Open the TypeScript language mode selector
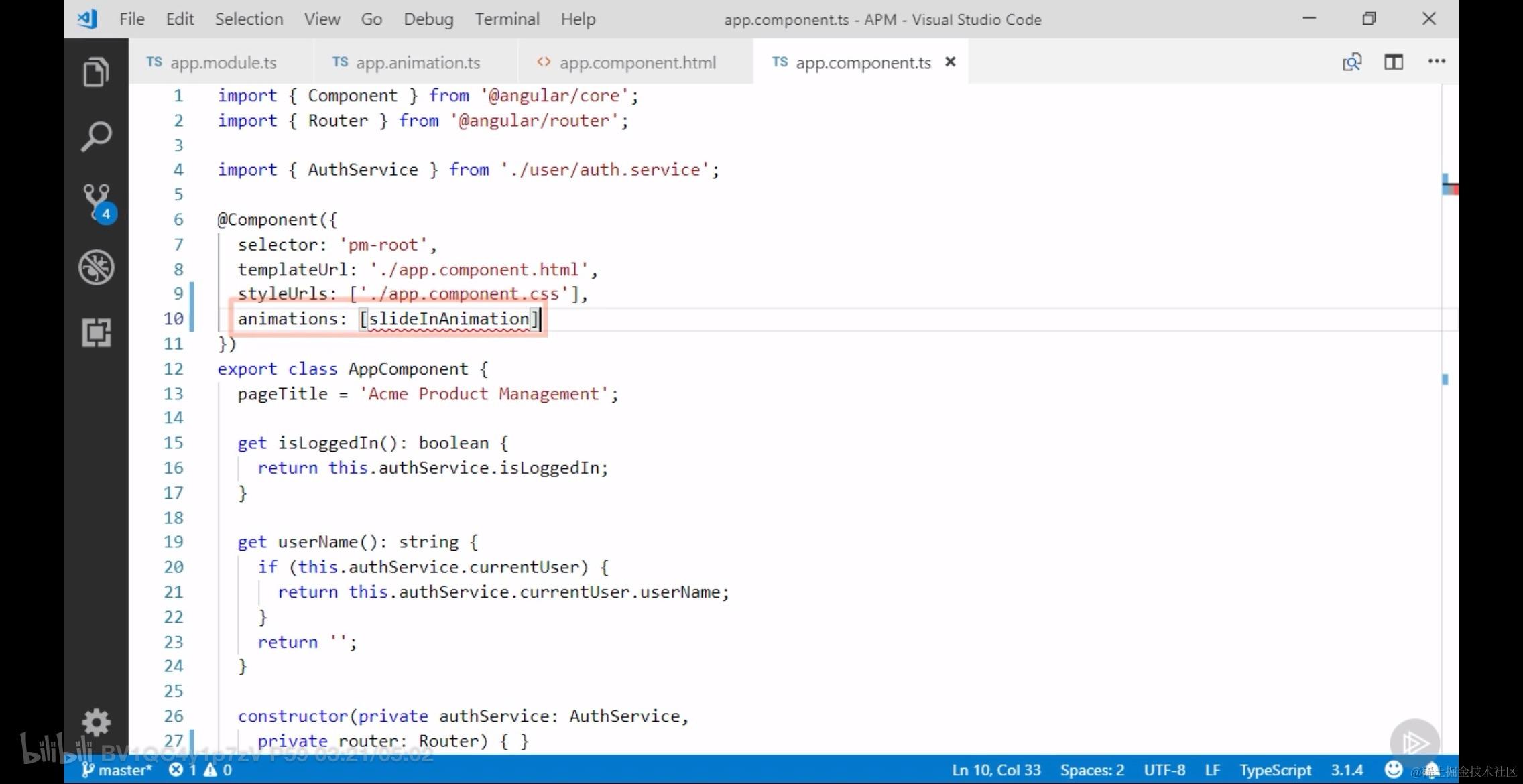Screen dimensions: 1523x784 click(1274, 770)
